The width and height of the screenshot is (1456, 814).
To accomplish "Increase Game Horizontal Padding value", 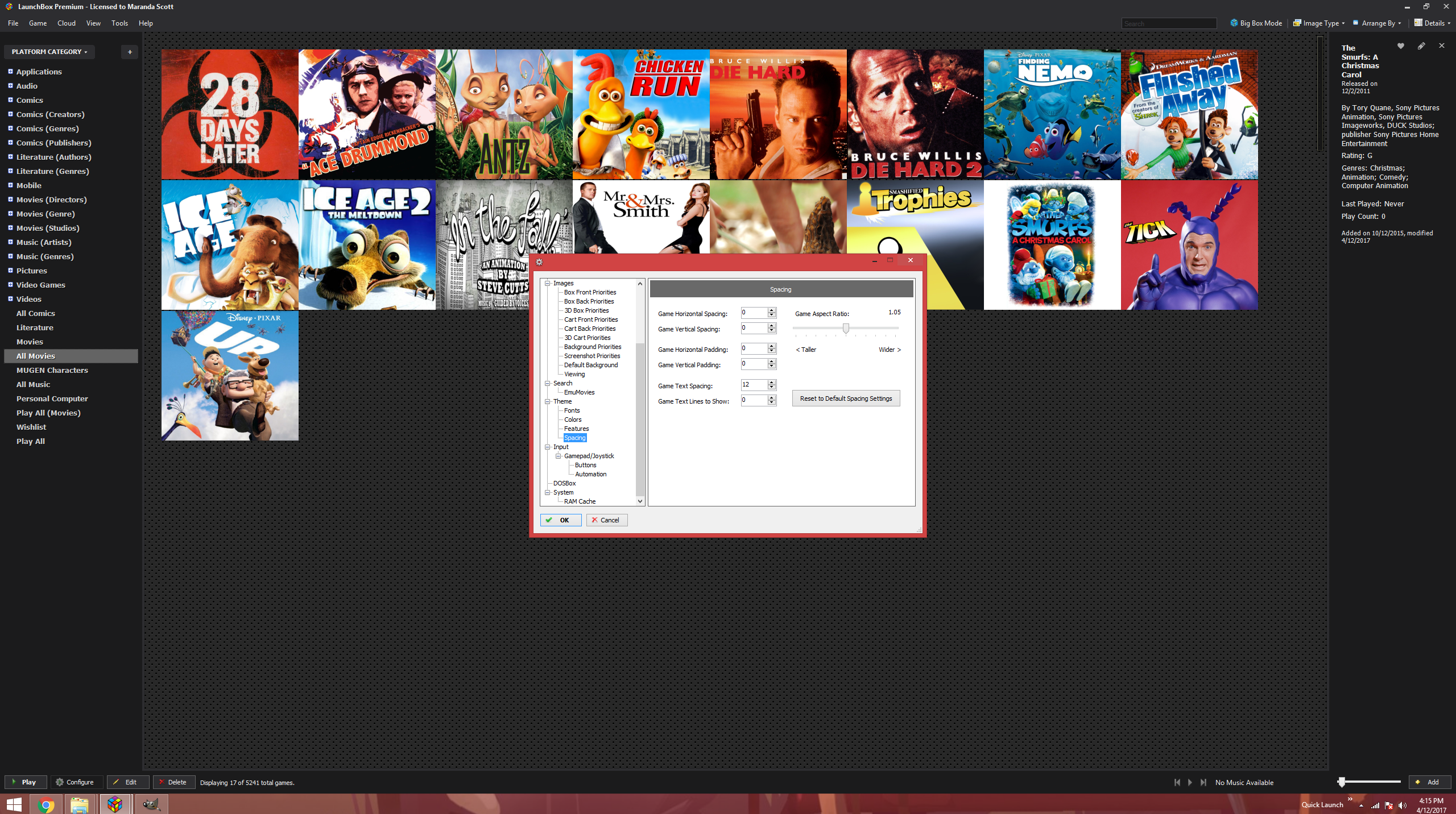I will (772, 346).
